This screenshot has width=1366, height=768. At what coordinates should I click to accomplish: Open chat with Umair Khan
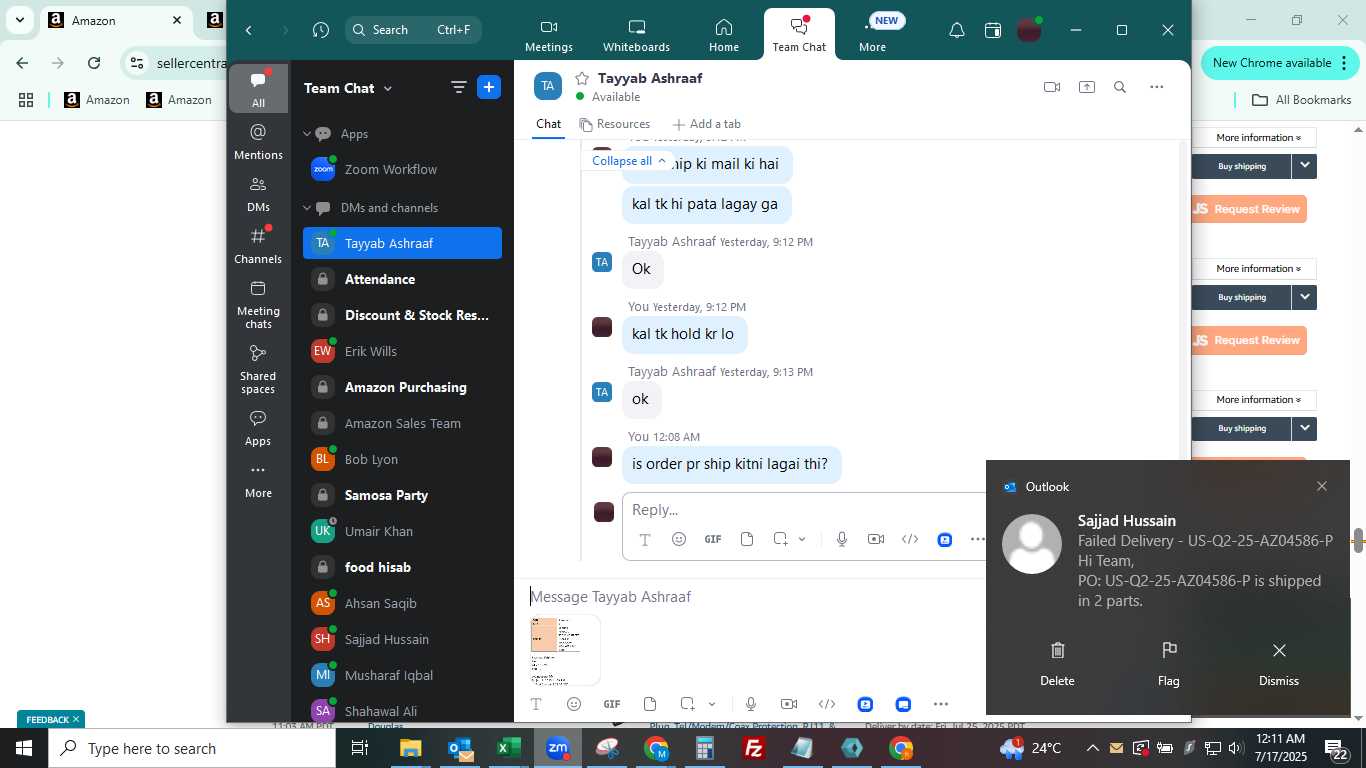point(402,531)
